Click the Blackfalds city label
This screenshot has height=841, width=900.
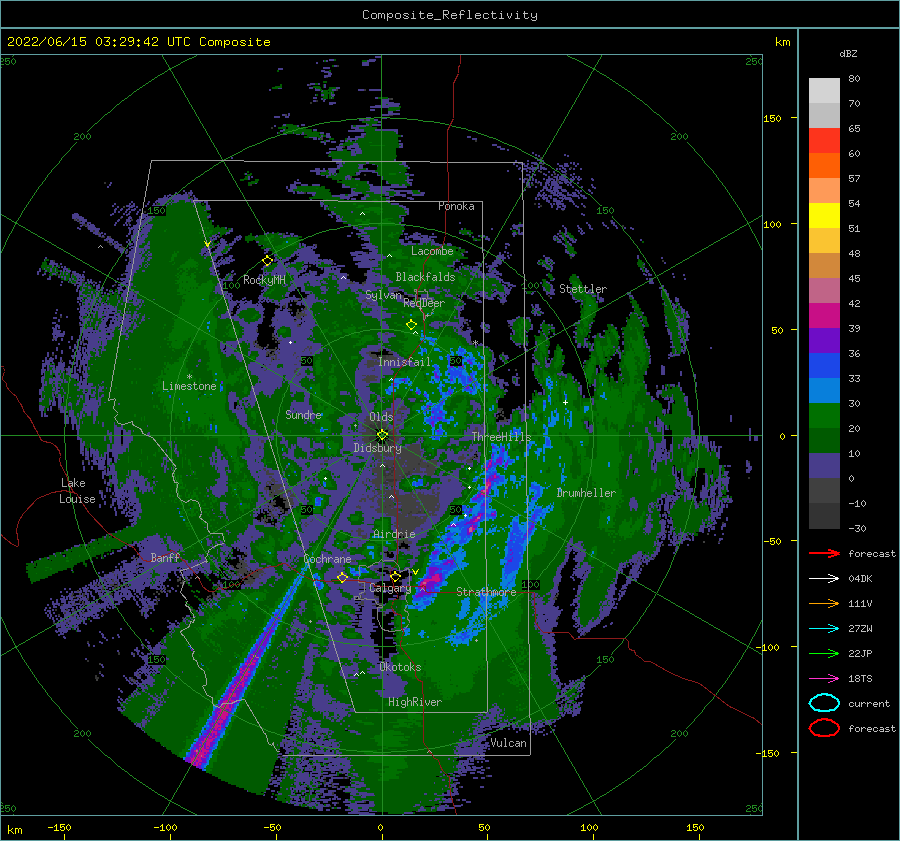[425, 277]
